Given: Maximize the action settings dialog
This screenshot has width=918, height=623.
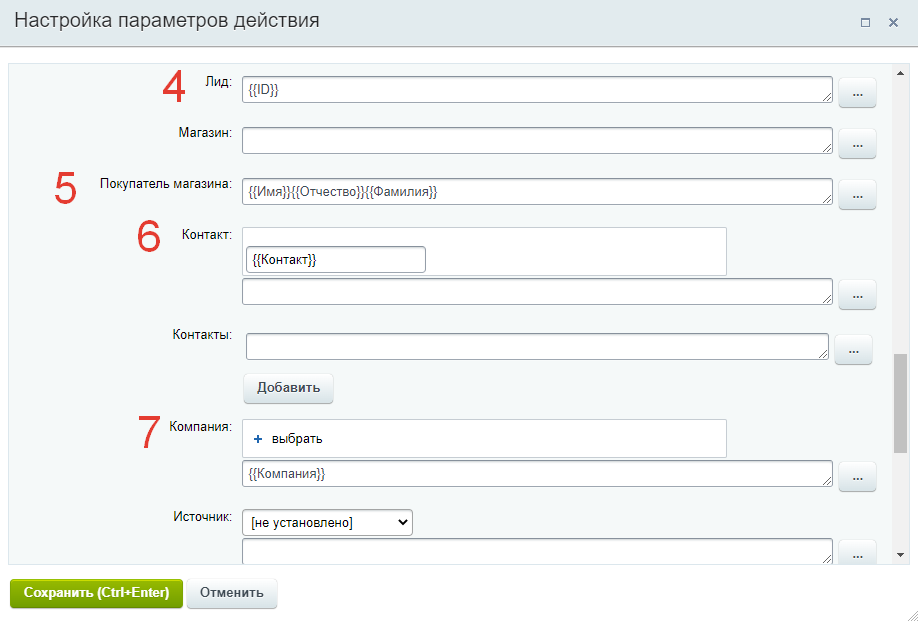Looking at the screenshot, I should [x=866, y=22].
